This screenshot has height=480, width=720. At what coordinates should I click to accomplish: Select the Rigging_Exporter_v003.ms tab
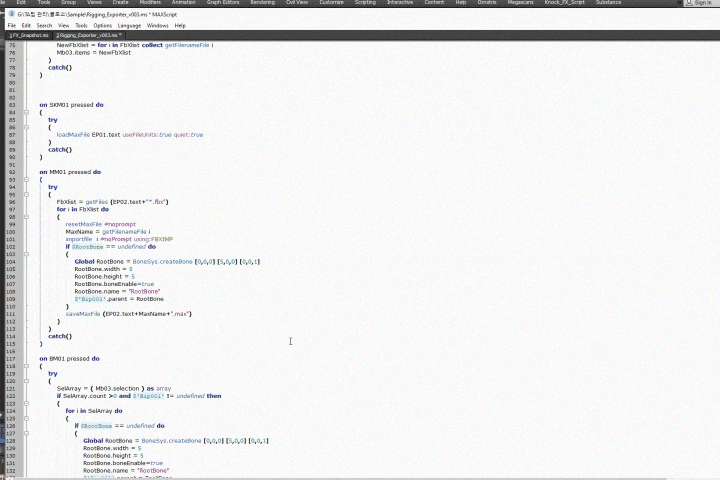click(89, 35)
